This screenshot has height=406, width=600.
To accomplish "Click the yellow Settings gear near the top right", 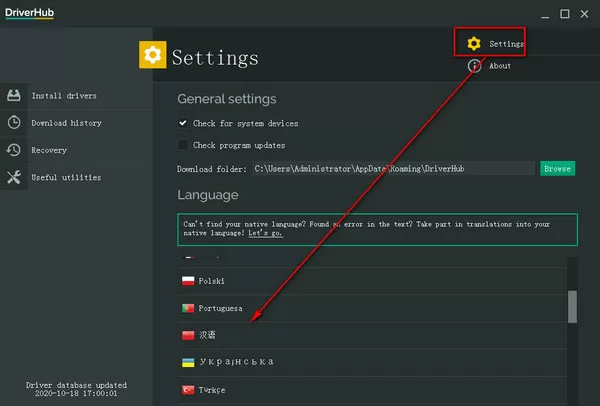I will pos(474,43).
